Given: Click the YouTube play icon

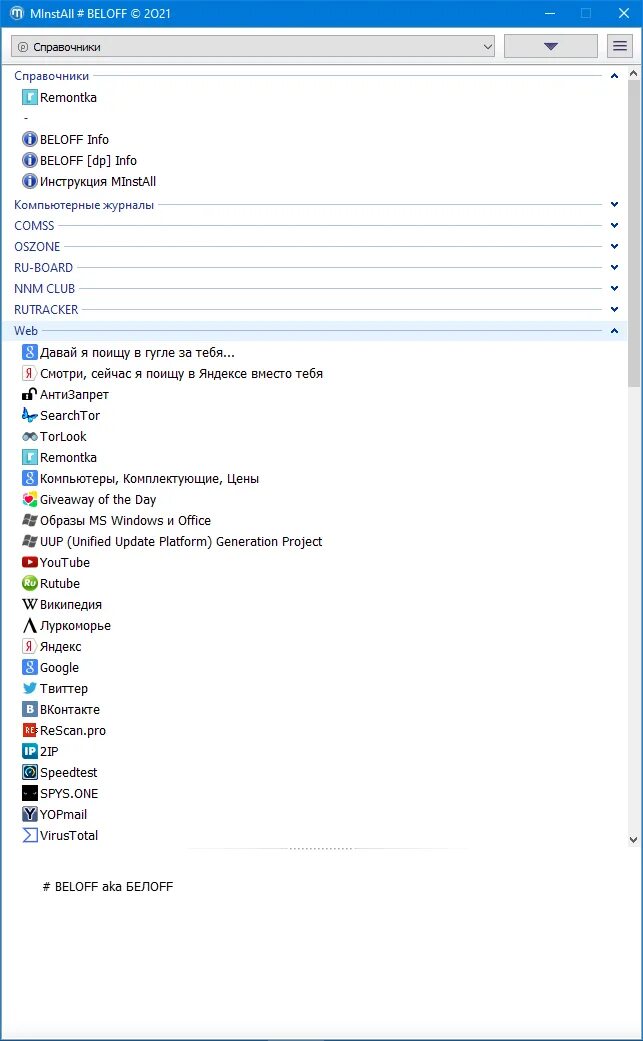Looking at the screenshot, I should [x=30, y=562].
